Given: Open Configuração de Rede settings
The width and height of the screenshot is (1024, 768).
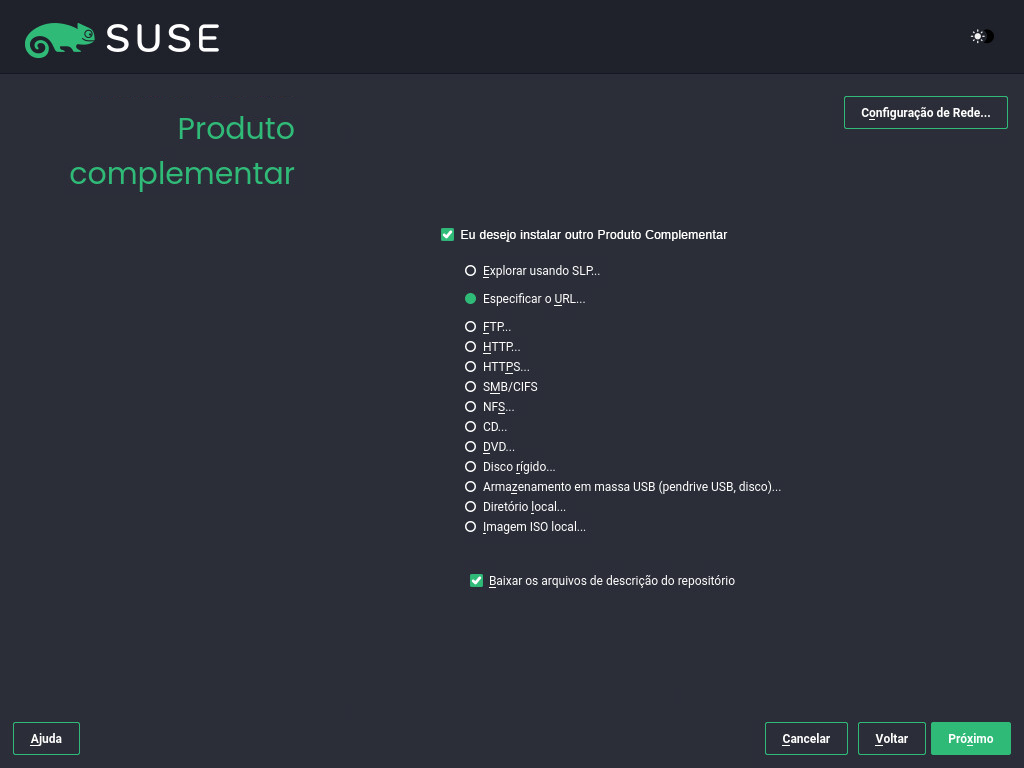Looking at the screenshot, I should point(925,112).
